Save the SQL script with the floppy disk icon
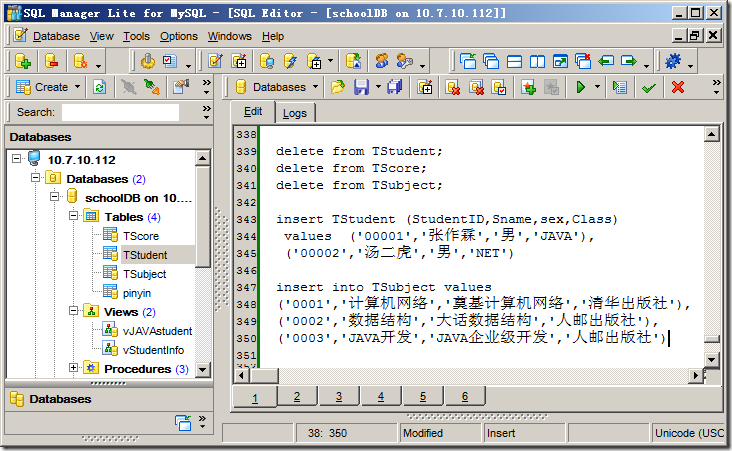The width and height of the screenshot is (732, 451). click(x=361, y=87)
